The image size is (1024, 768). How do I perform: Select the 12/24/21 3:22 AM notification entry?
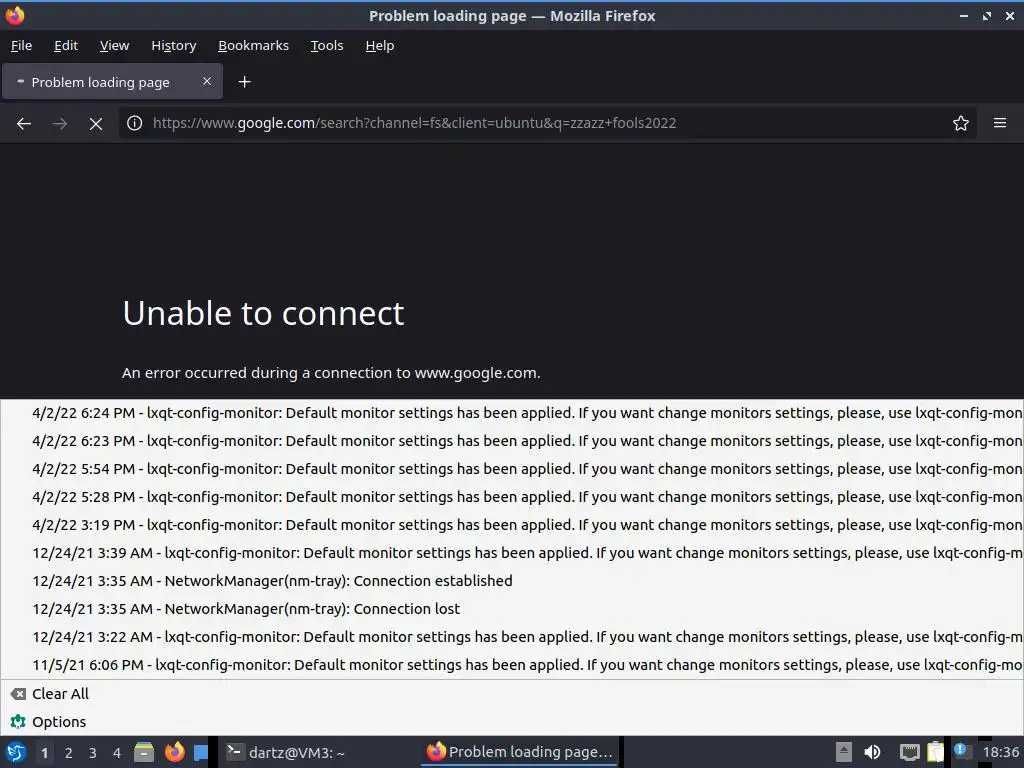pyautogui.click(x=512, y=637)
